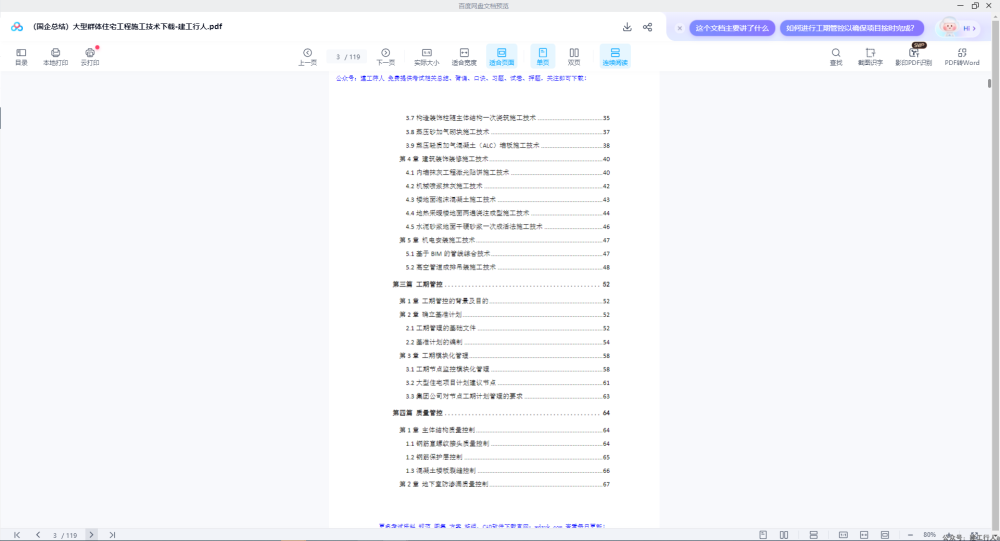
Task: Toggle fit page (适合页面) mode
Action: pos(501,57)
